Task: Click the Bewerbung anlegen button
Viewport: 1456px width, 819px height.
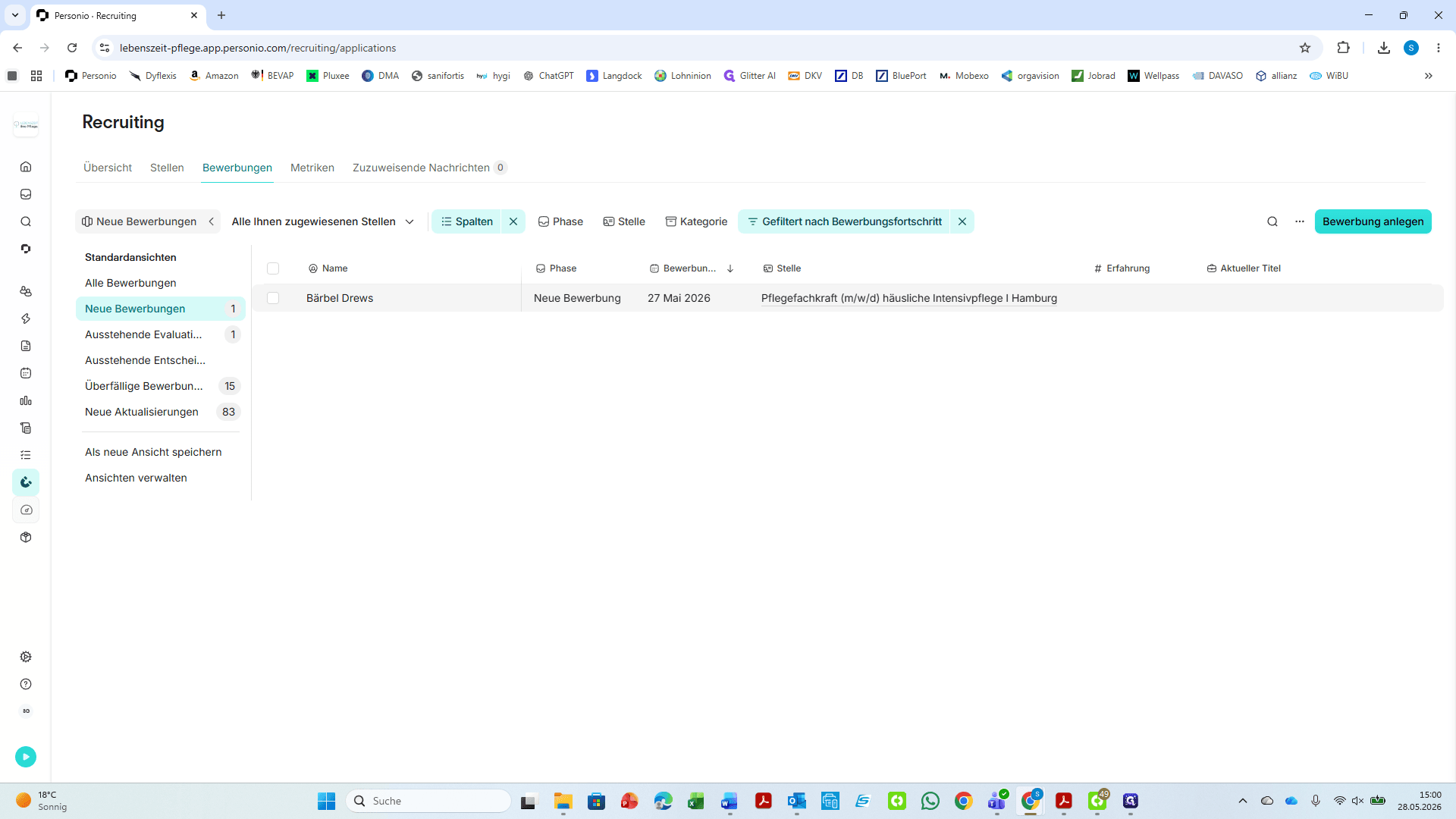Action: click(x=1373, y=221)
